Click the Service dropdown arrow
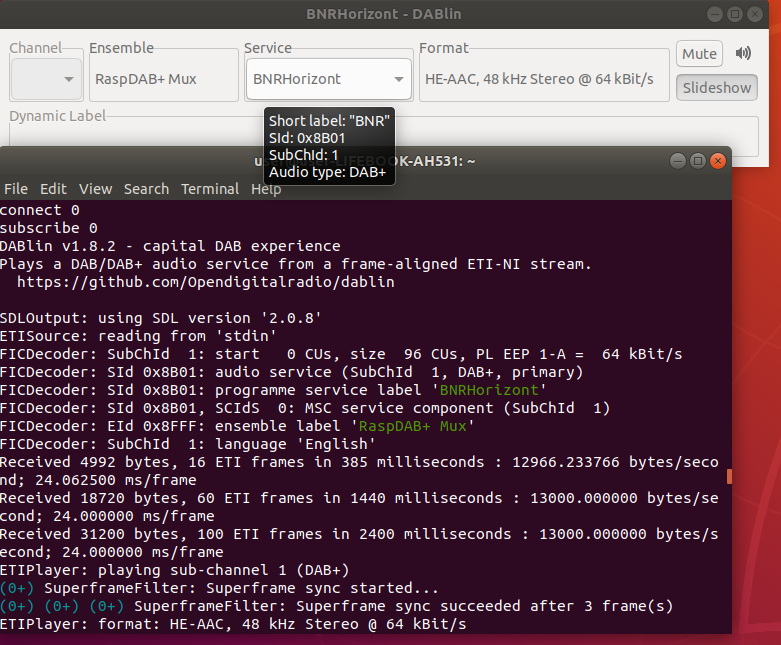Viewport: 781px width, 645px height. 398,79
